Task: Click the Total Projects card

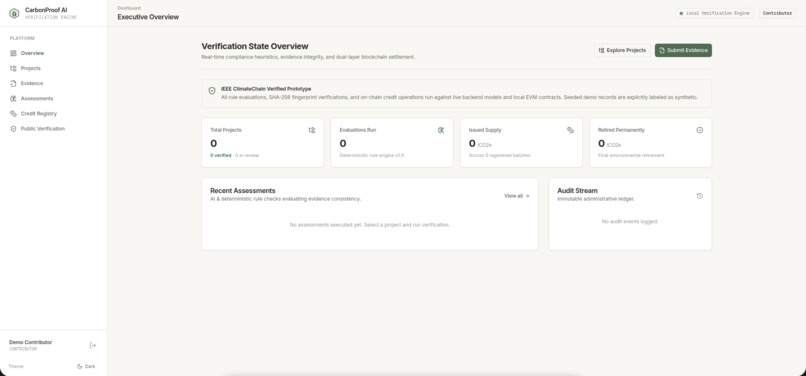Action: (263, 142)
